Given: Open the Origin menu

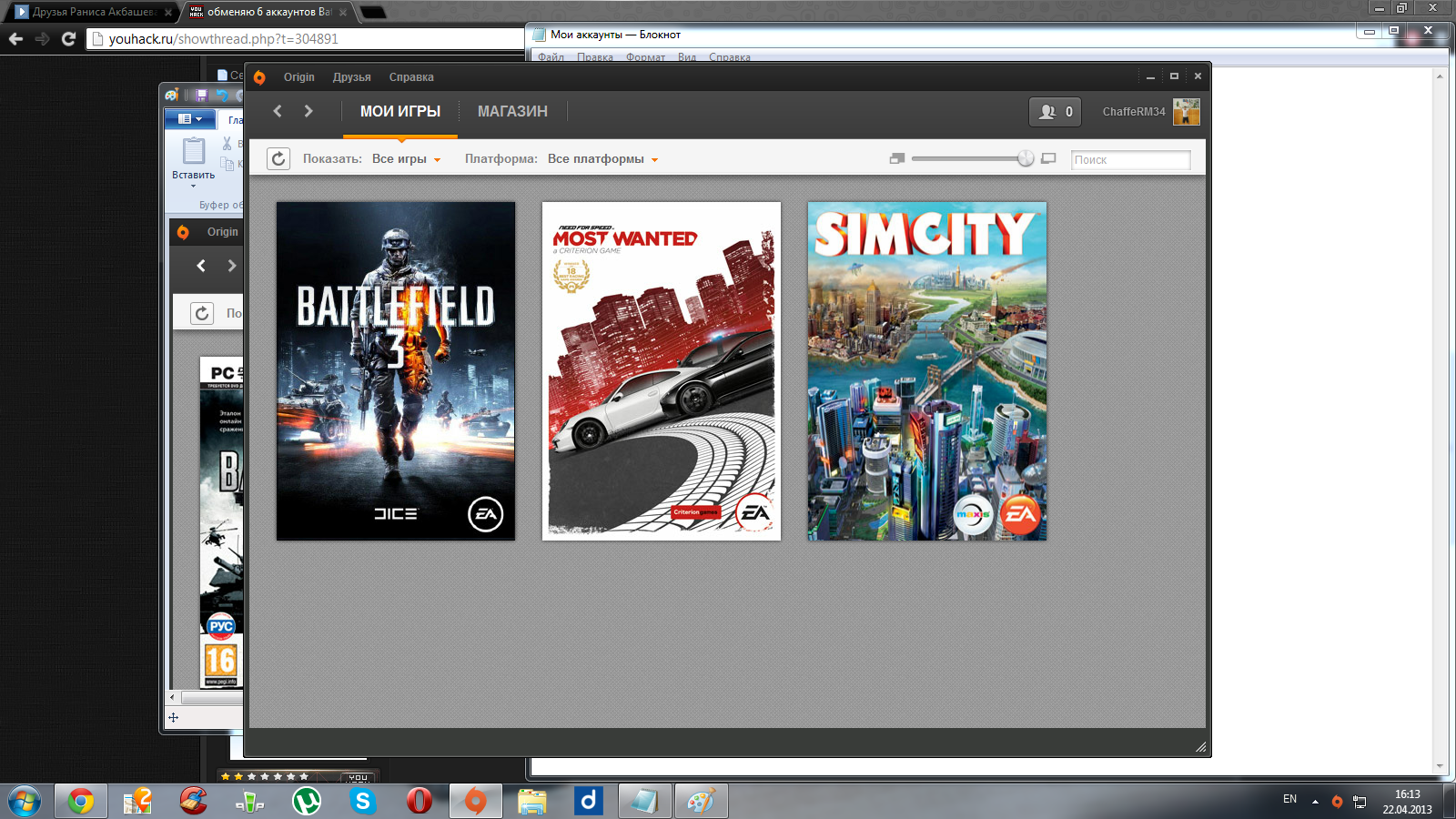Looking at the screenshot, I should point(298,77).
